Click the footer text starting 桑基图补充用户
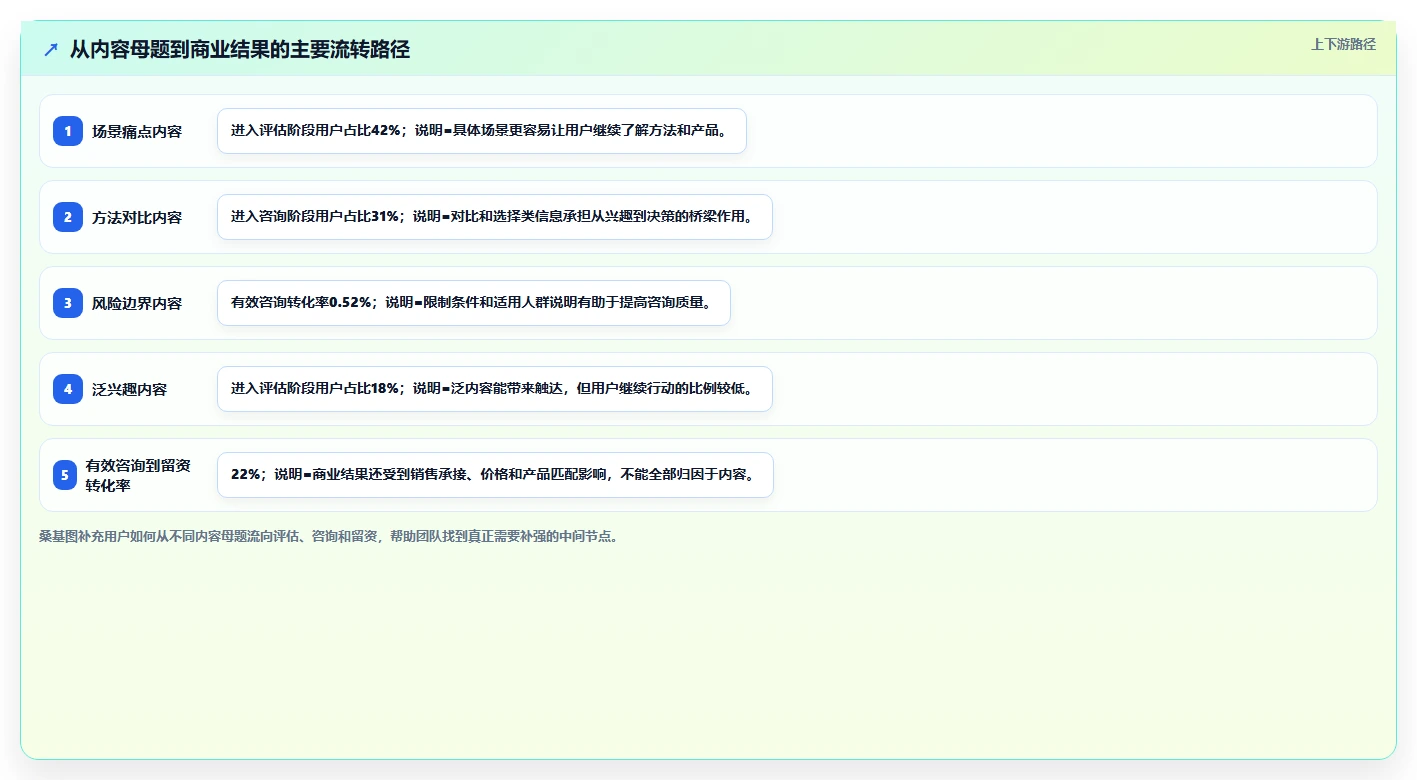This screenshot has height=780, width=1417. click(x=329, y=536)
